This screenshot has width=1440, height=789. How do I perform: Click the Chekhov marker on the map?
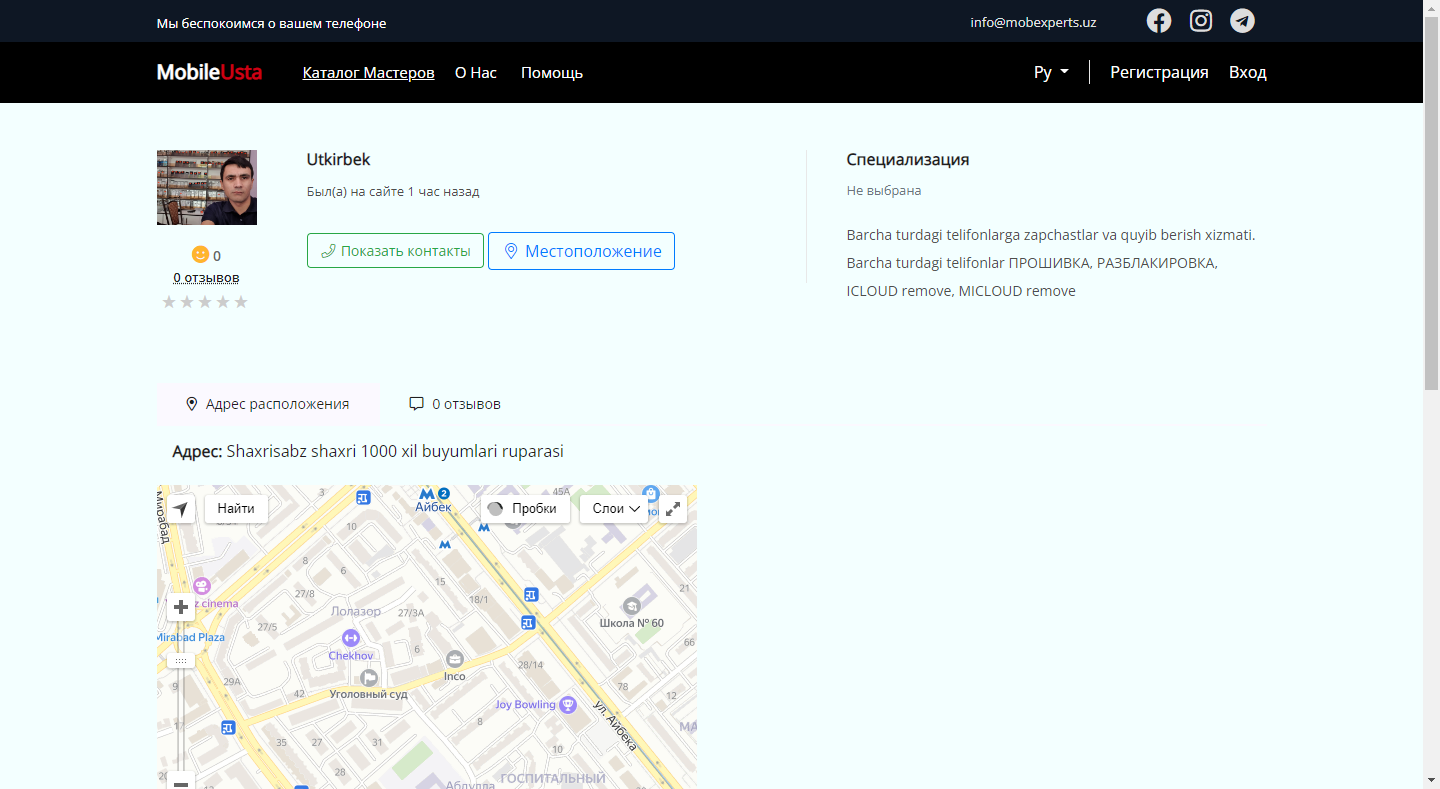click(x=350, y=638)
